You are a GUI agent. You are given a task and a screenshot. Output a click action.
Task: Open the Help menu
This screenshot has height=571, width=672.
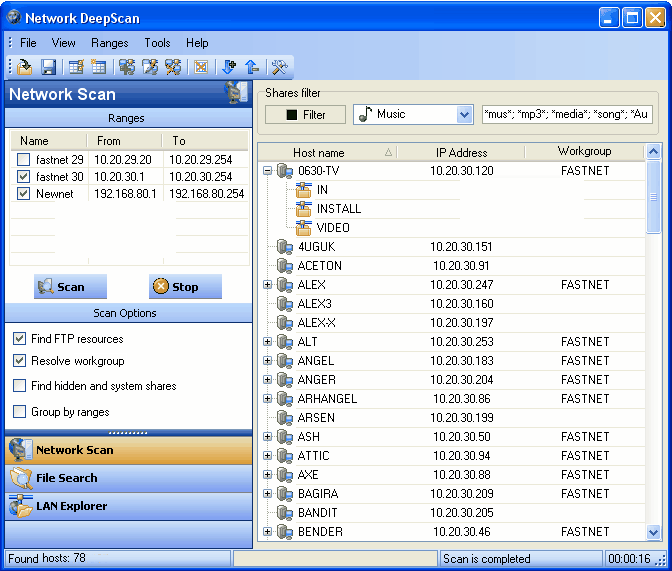197,43
